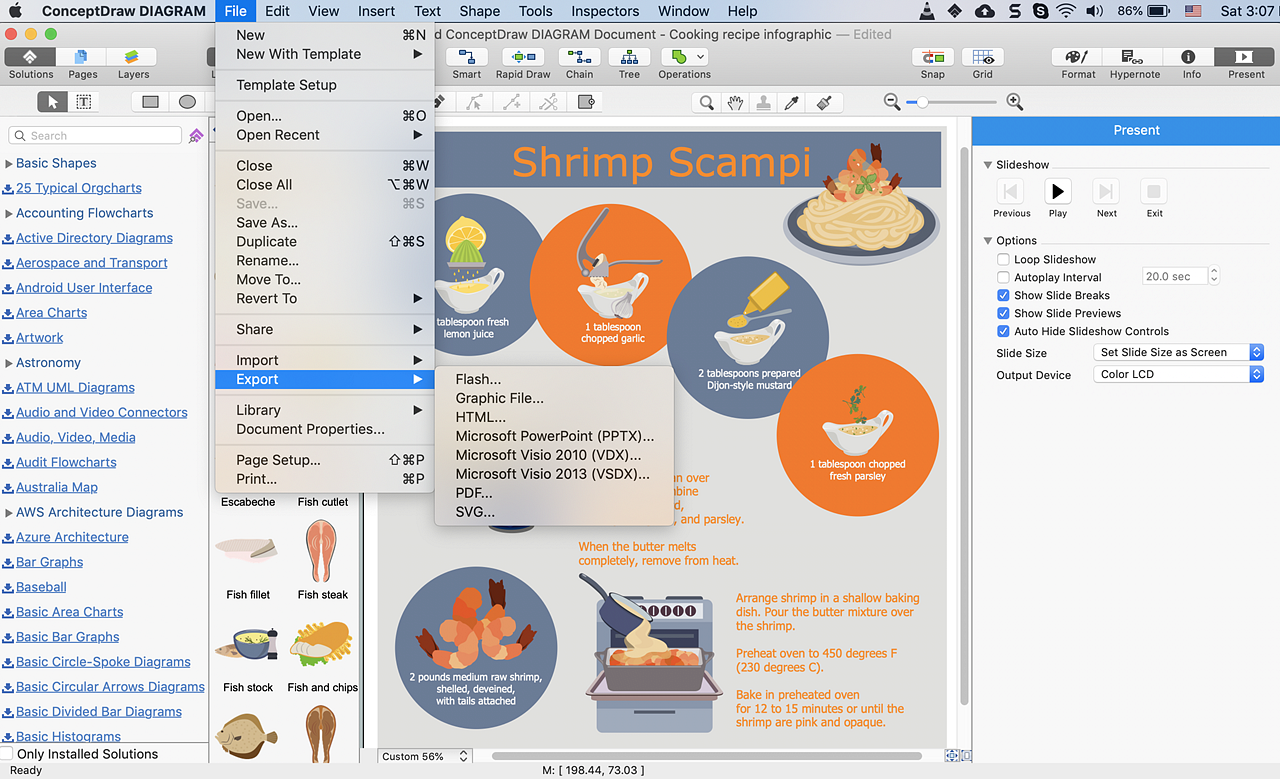This screenshot has height=779, width=1280.
Task: Select the arrow pointer tool
Action: tap(53, 102)
